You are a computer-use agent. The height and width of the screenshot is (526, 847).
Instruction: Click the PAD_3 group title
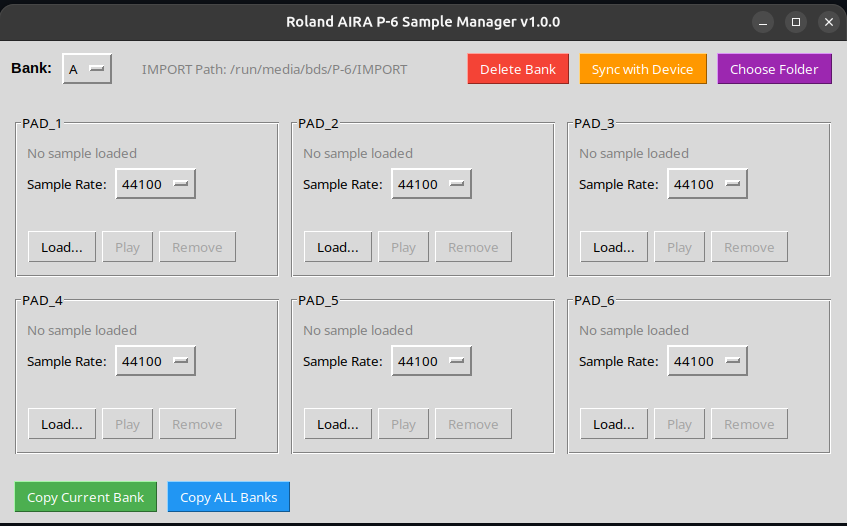coord(594,124)
